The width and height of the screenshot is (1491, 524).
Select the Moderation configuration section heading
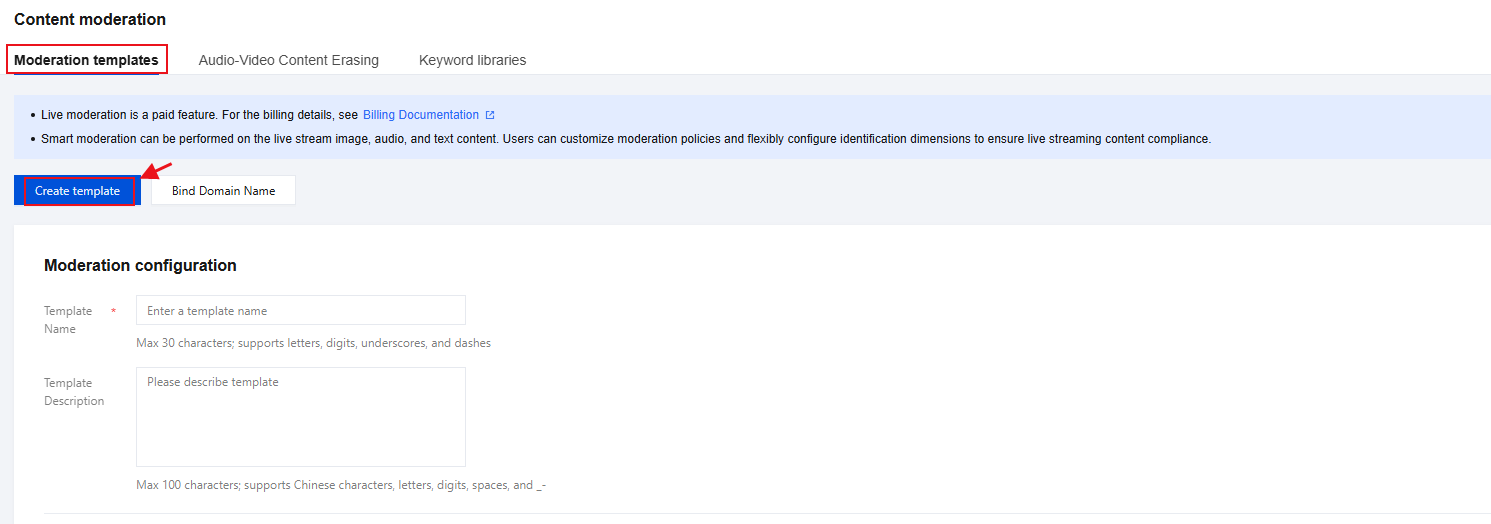[140, 265]
